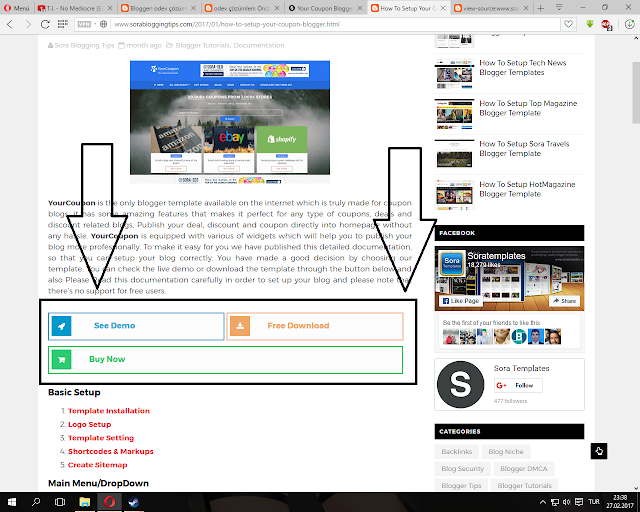
Task: Switch to Your Coupon Blogger tab
Action: (x=325, y=8)
